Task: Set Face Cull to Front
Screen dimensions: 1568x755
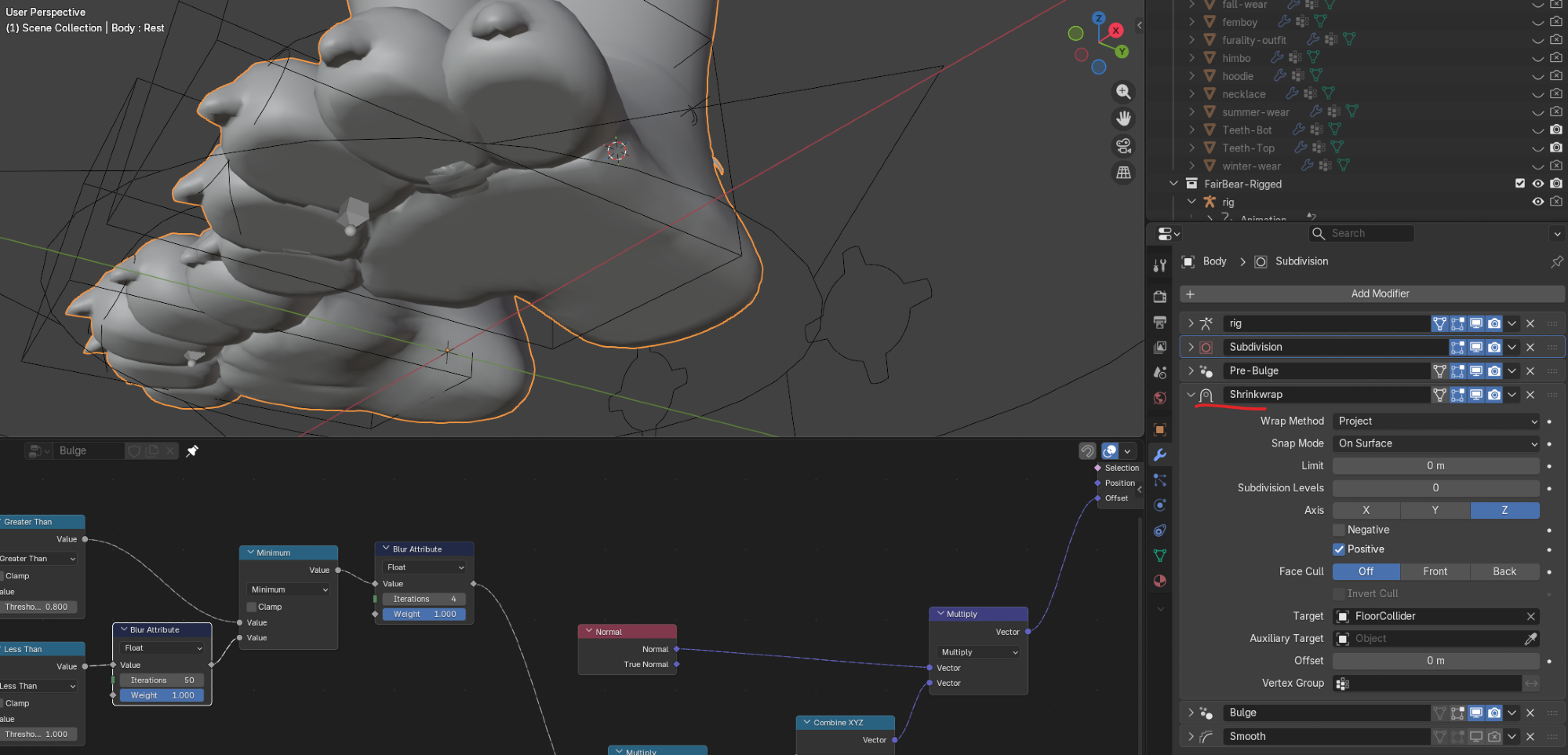Action: (x=1435, y=571)
